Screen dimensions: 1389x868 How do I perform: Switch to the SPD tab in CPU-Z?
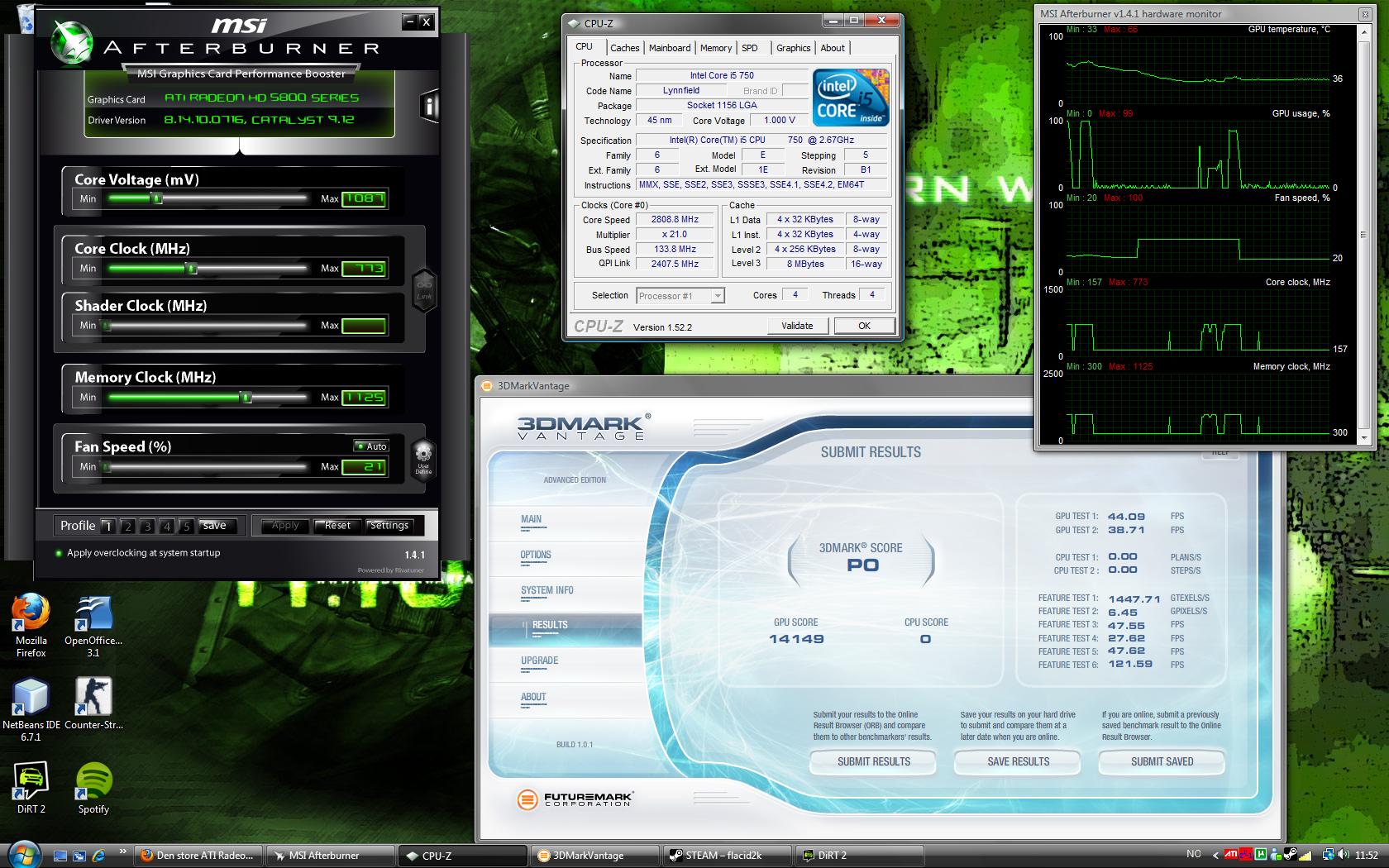tap(750, 48)
